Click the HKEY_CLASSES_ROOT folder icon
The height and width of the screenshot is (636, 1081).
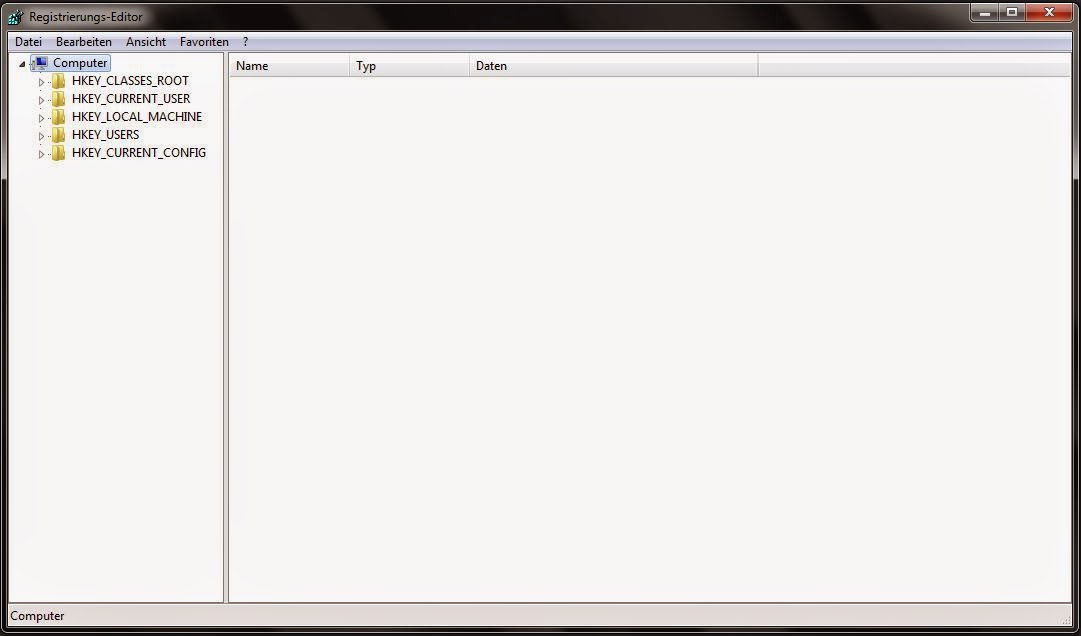point(59,81)
